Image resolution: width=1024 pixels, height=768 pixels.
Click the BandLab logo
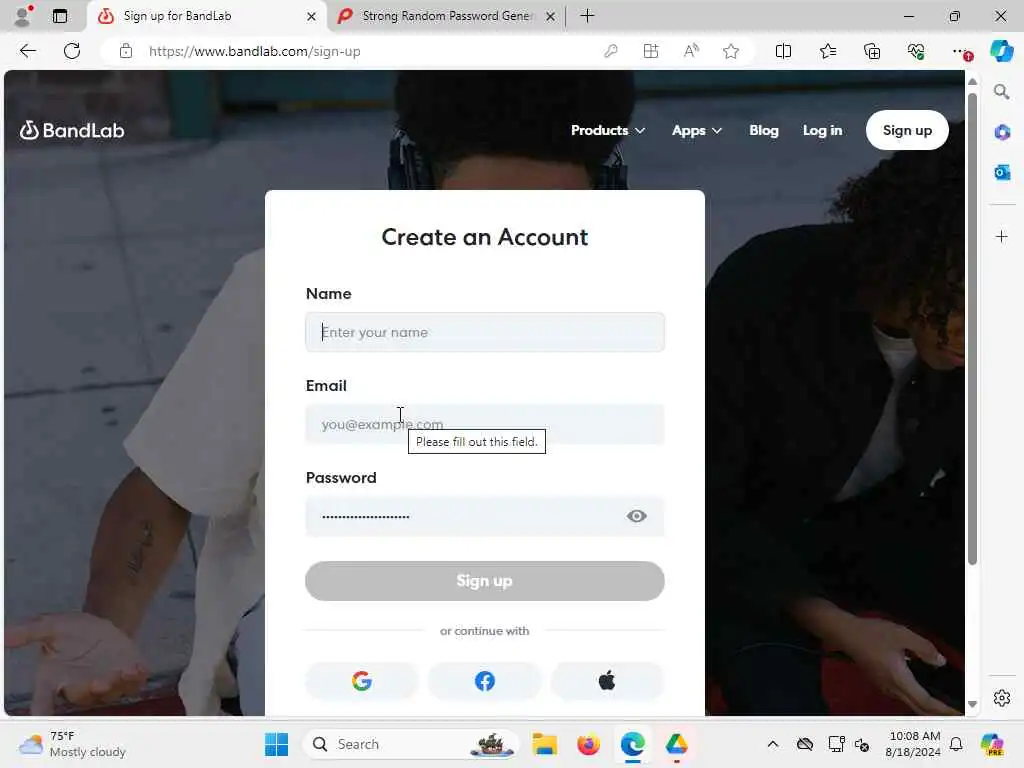pos(72,131)
